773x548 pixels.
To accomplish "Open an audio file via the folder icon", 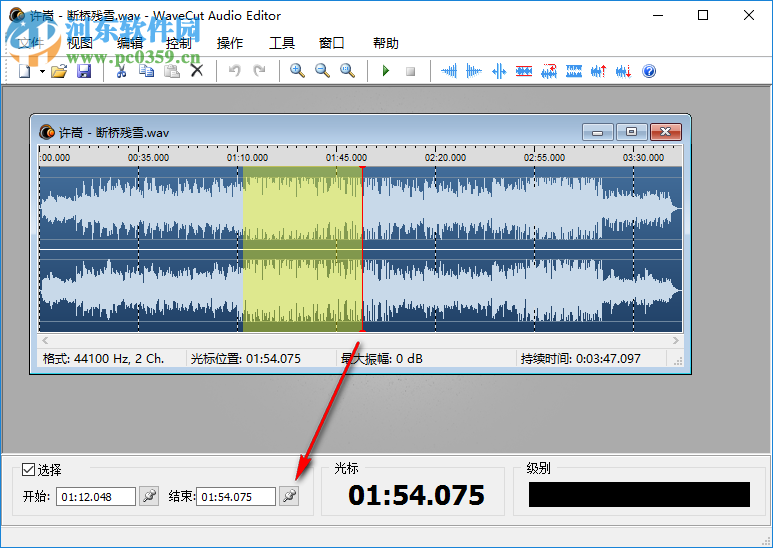I will point(59,71).
